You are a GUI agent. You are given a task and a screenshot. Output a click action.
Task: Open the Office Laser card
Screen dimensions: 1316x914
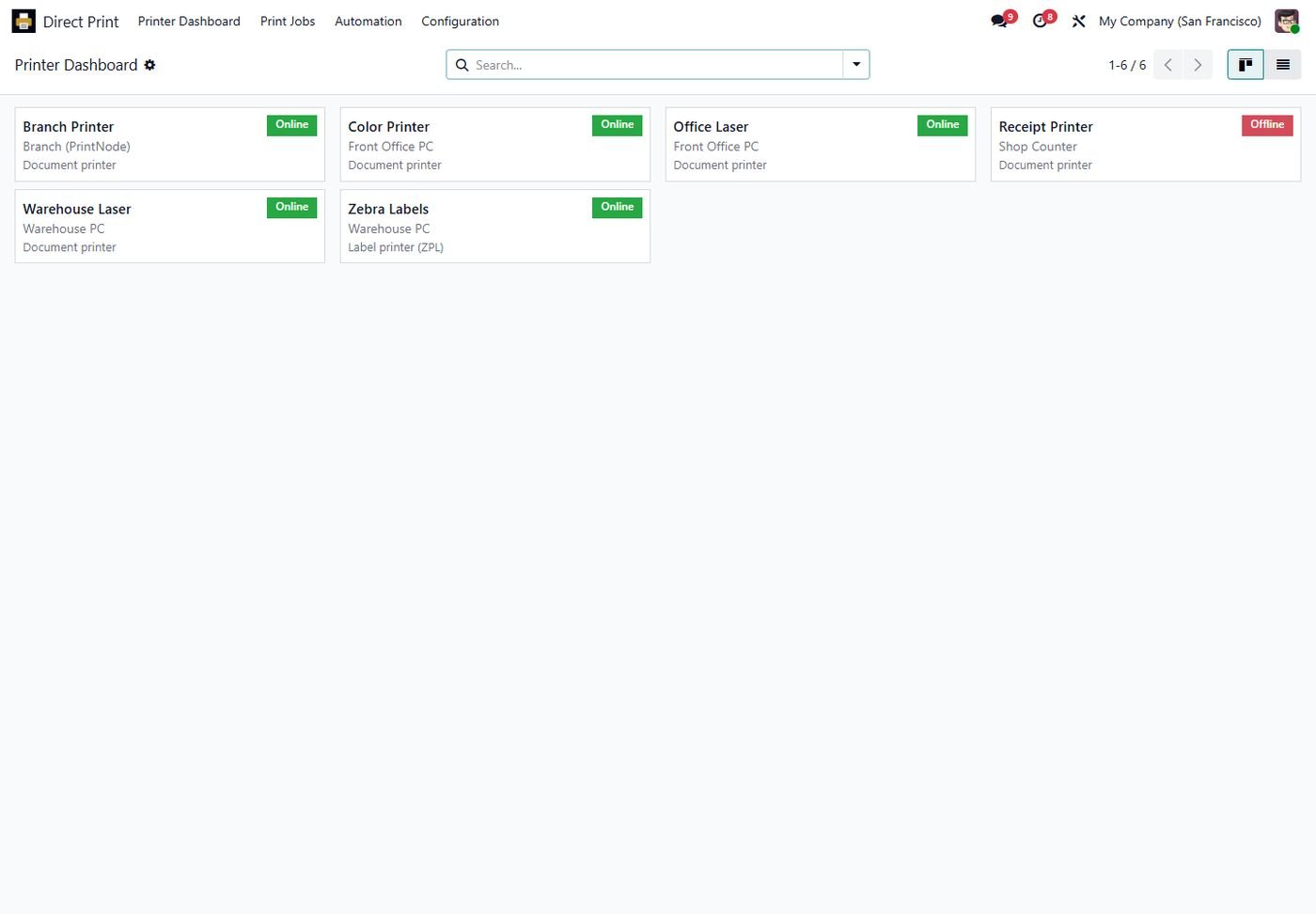821,145
